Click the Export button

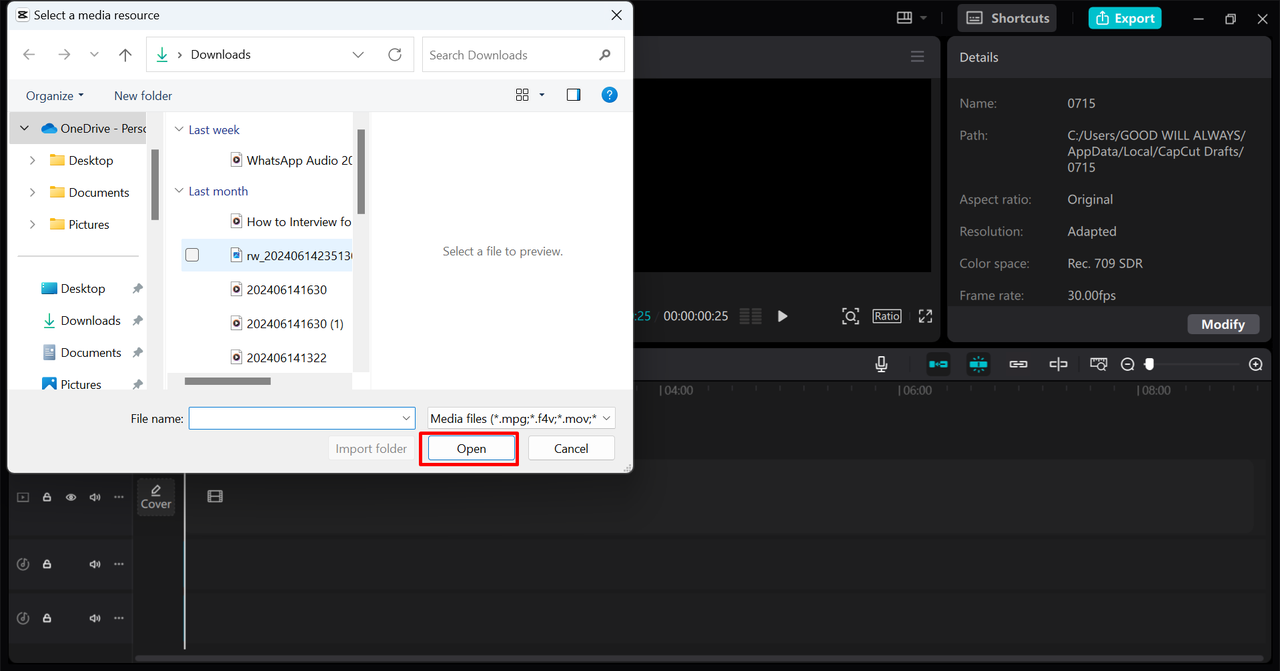coord(1125,18)
